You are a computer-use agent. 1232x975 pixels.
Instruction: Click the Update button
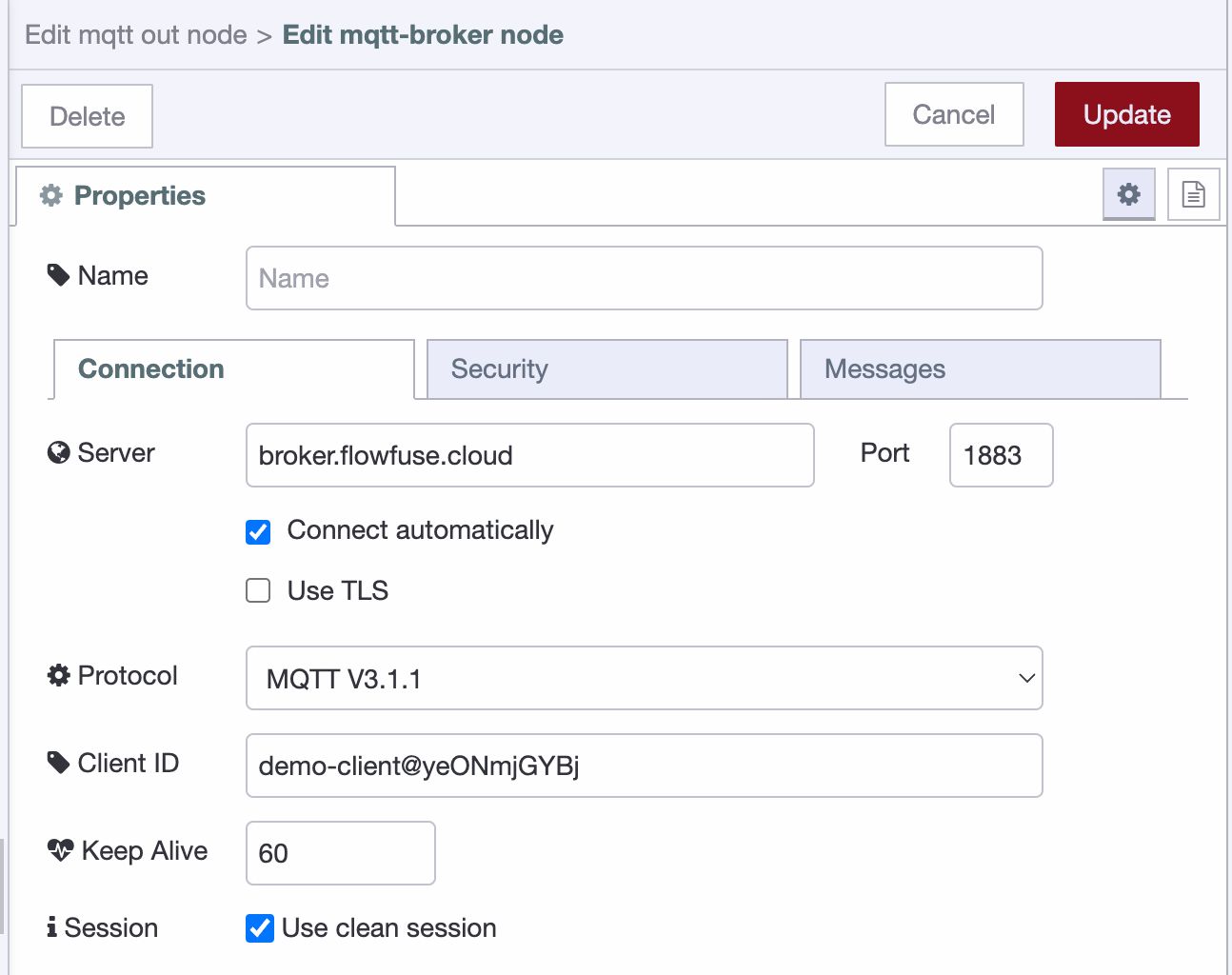[1126, 114]
